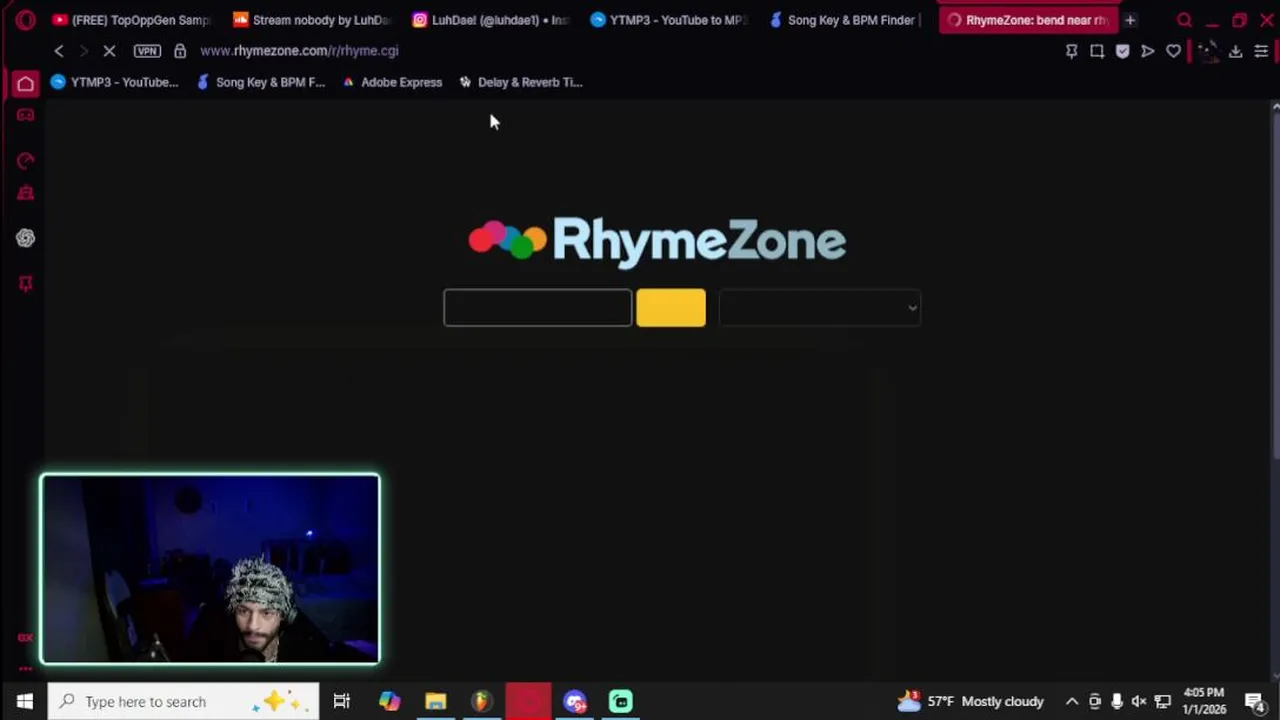Screen dimensions: 1280x720
Task: Expand hidden system tray icons chevron
Action: point(1072,701)
